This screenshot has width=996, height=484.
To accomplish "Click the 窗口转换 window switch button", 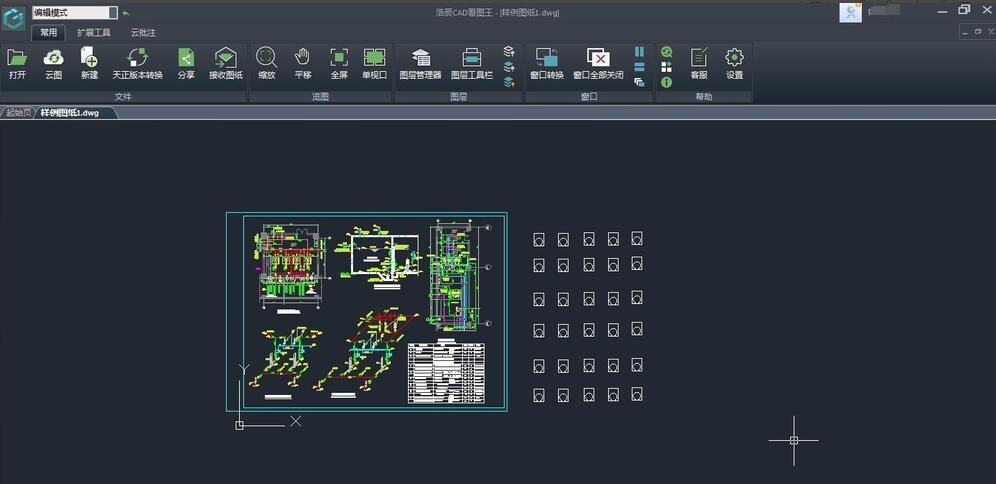I will (546, 62).
